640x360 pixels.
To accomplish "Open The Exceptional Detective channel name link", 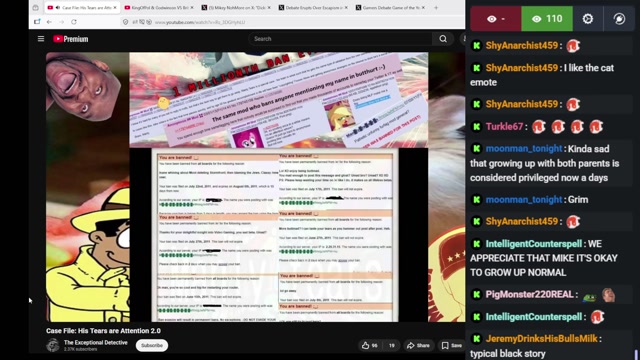I will [x=96, y=342].
